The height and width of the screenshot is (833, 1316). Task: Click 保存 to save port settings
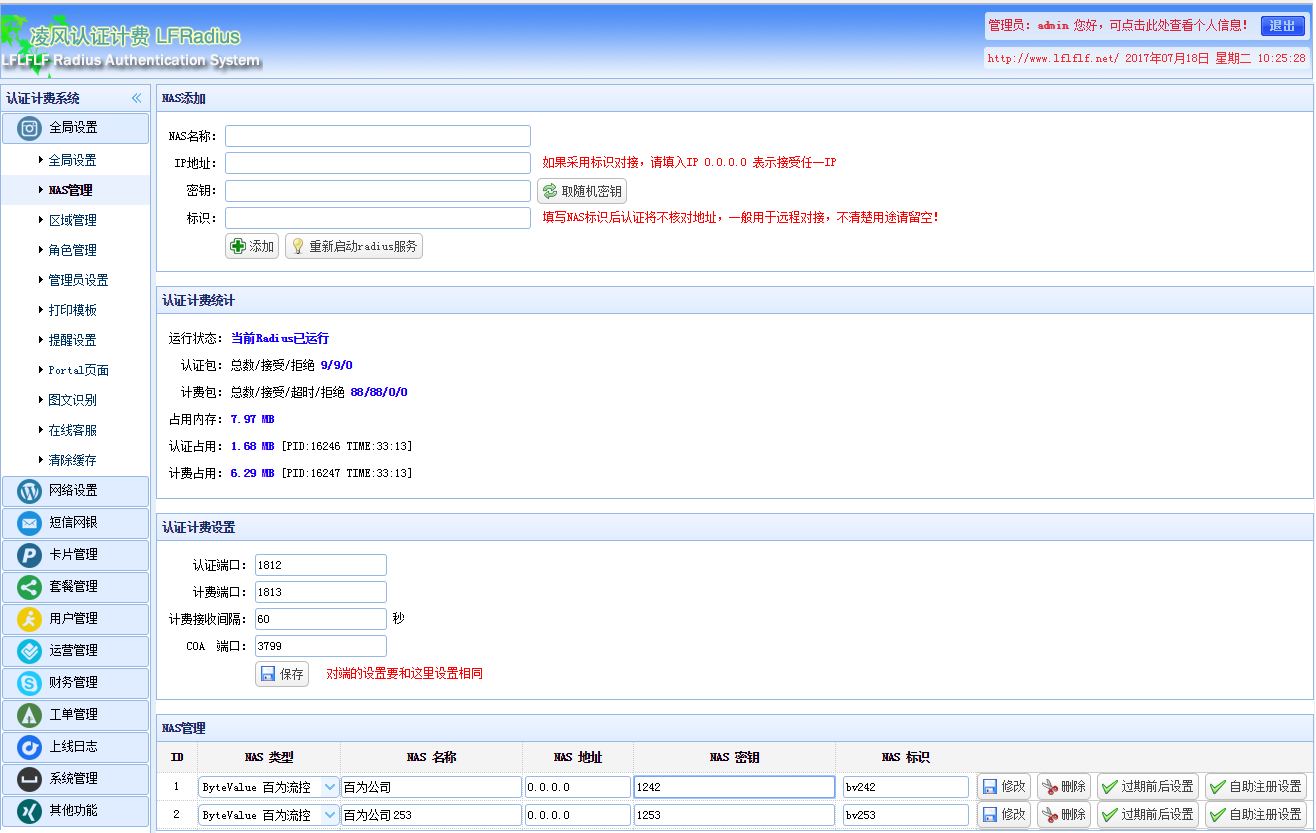coord(282,674)
